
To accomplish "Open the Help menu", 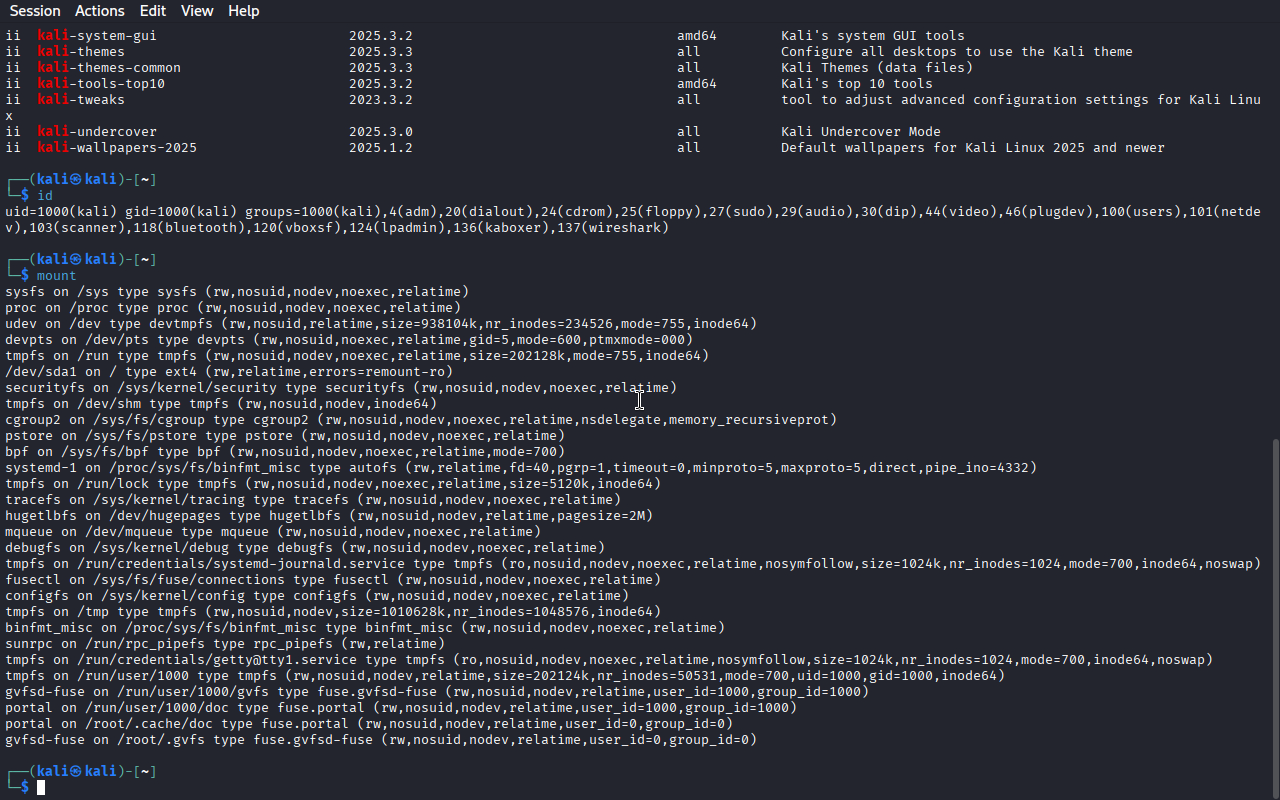I will tap(243, 11).
